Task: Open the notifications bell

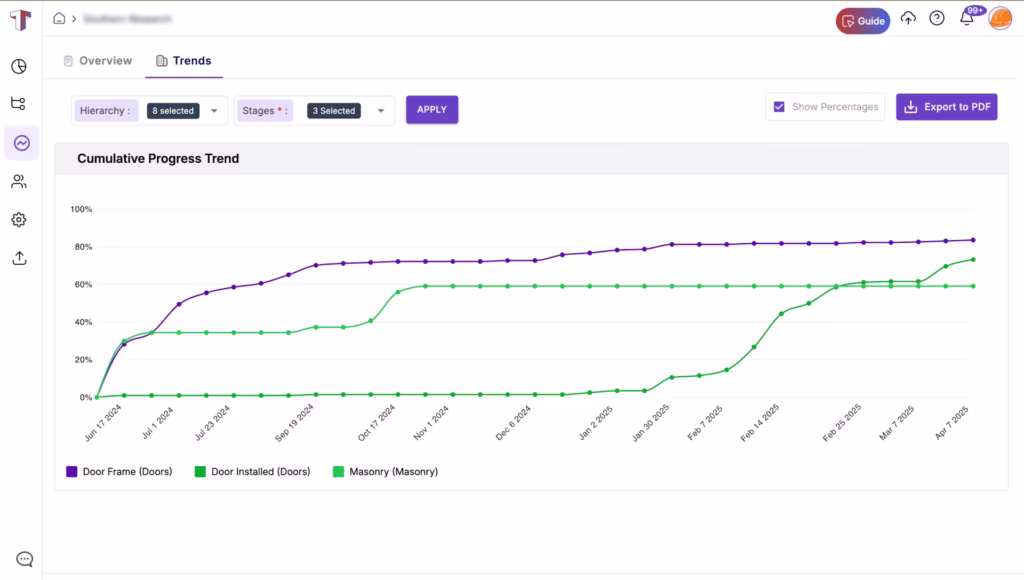Action: (967, 18)
